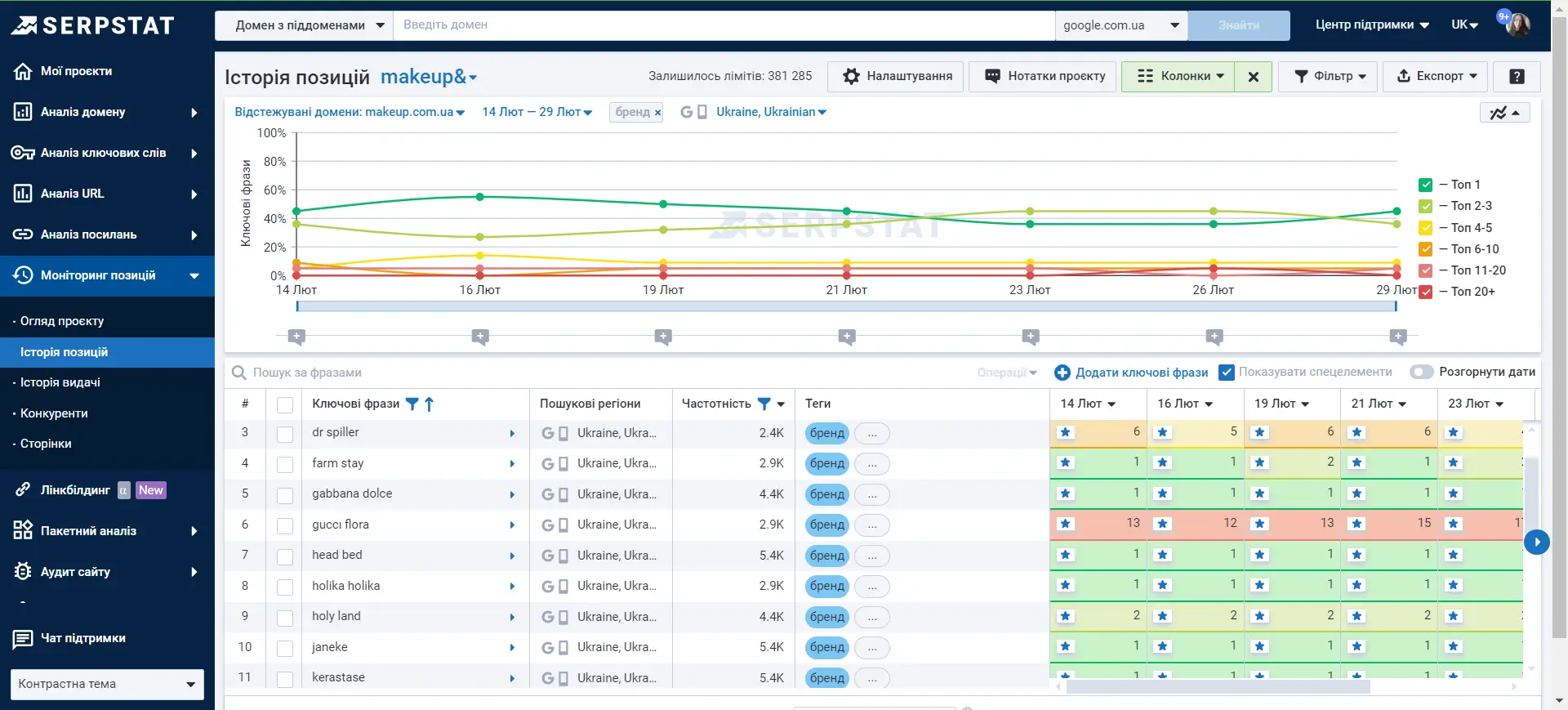The image size is (1568, 710).
Task: Click the search magnifier icon in phrases search
Action: click(239, 373)
